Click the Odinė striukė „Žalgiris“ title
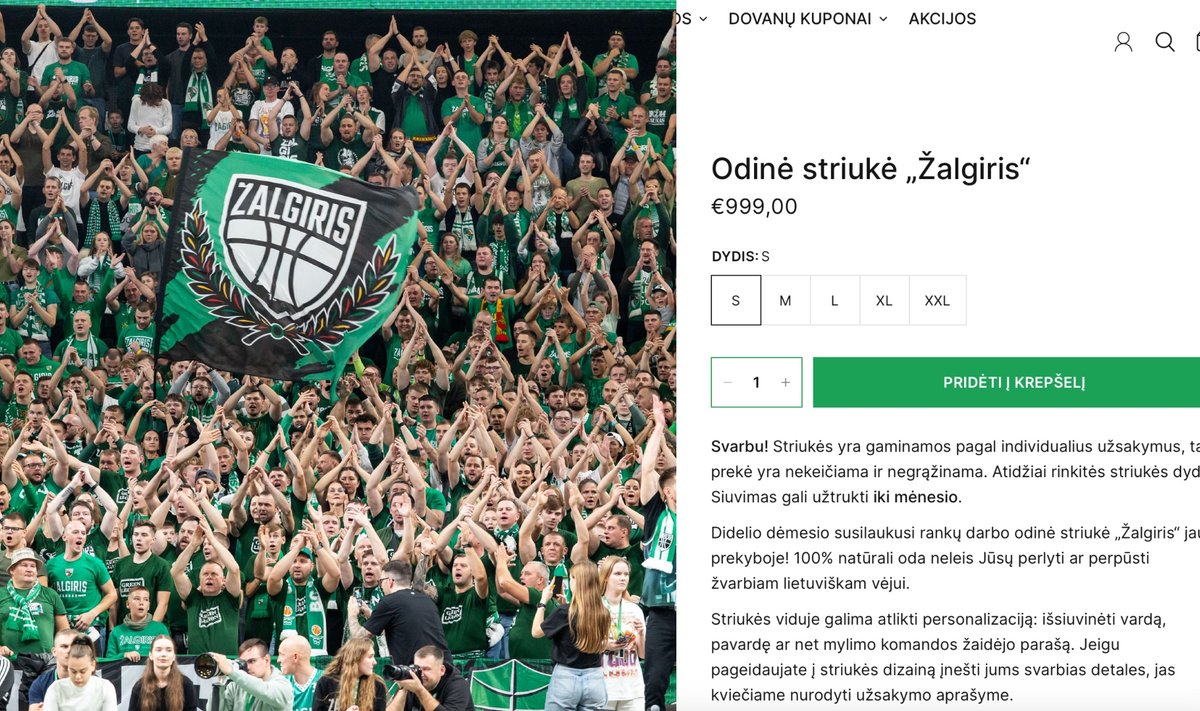 (870, 169)
